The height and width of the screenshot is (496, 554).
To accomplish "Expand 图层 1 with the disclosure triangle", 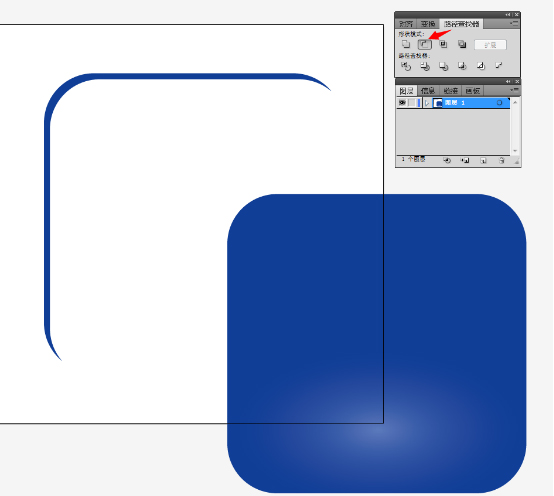I will (x=427, y=103).
